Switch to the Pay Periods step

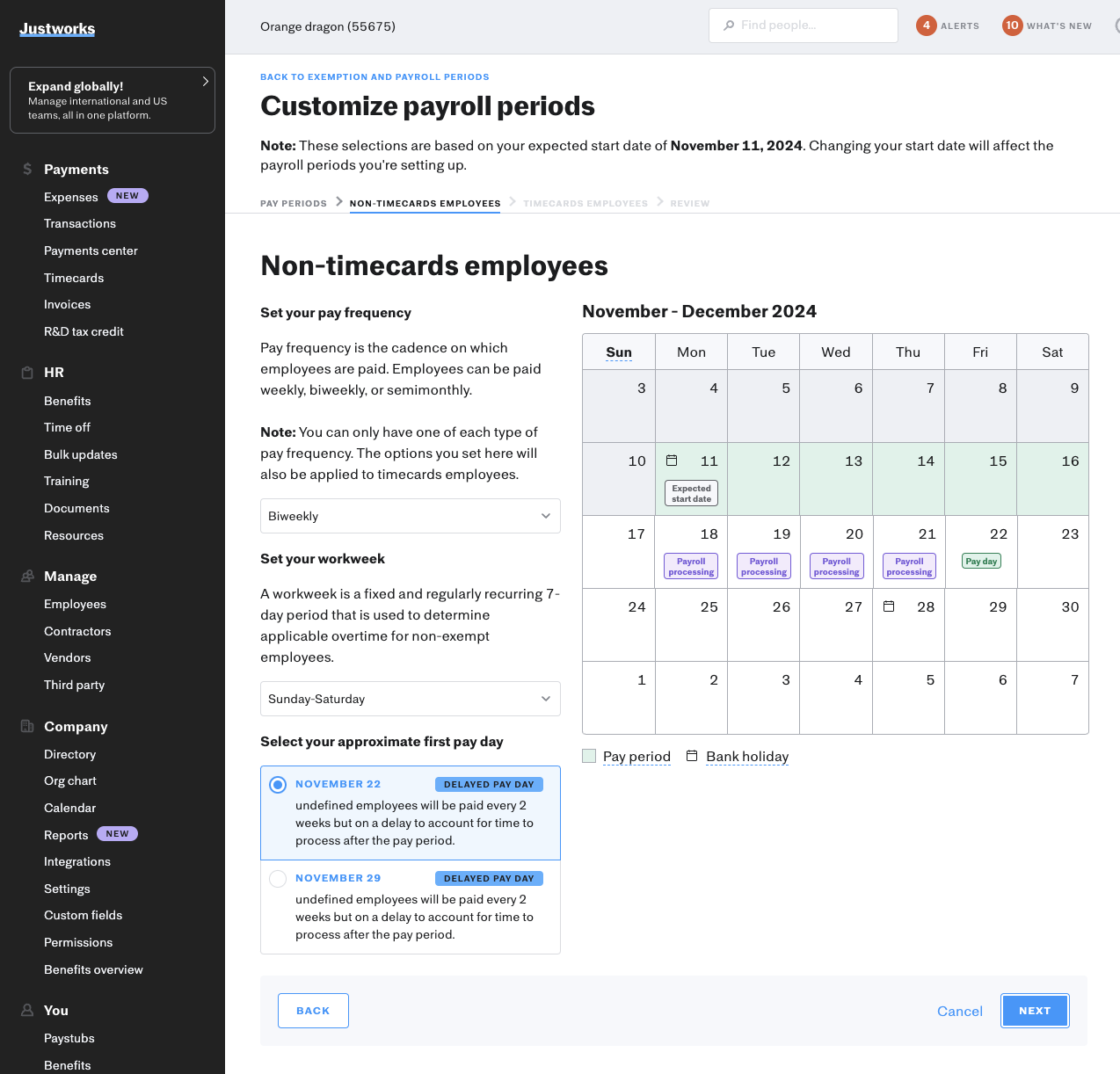294,203
